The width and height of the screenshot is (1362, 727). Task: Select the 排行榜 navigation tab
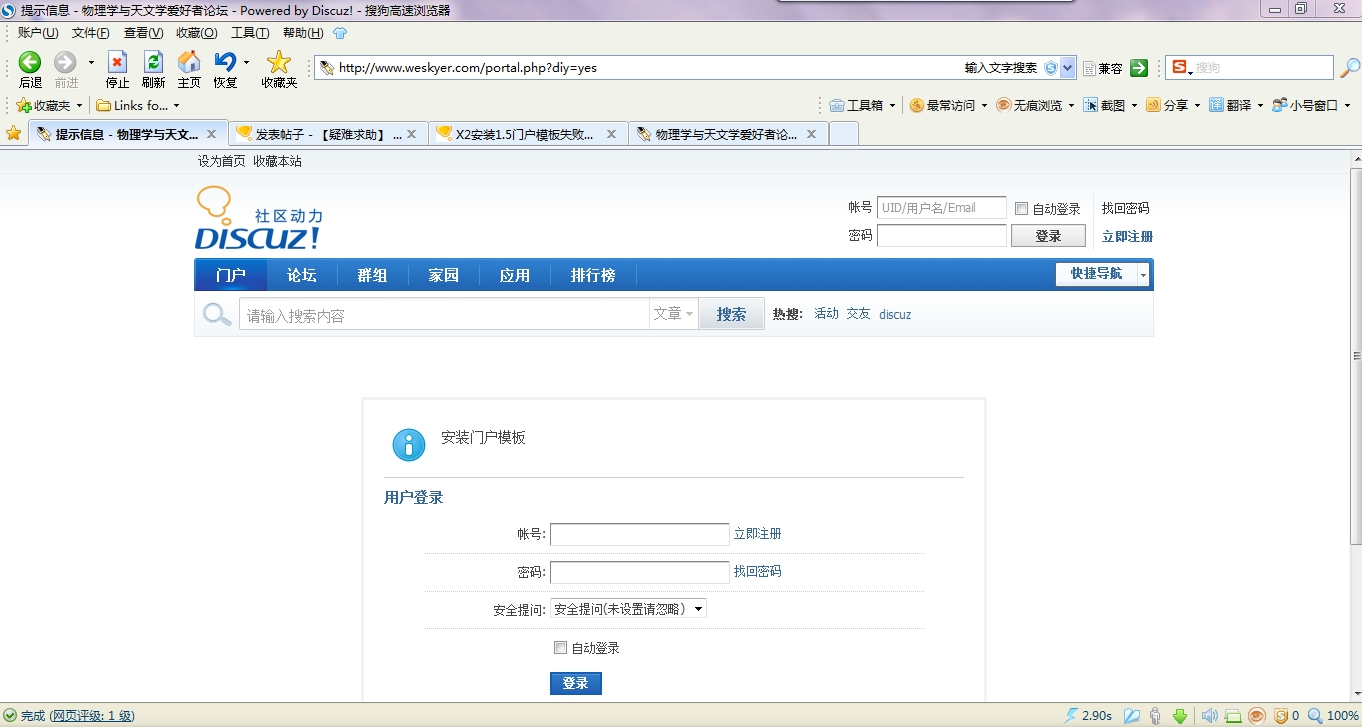click(593, 275)
